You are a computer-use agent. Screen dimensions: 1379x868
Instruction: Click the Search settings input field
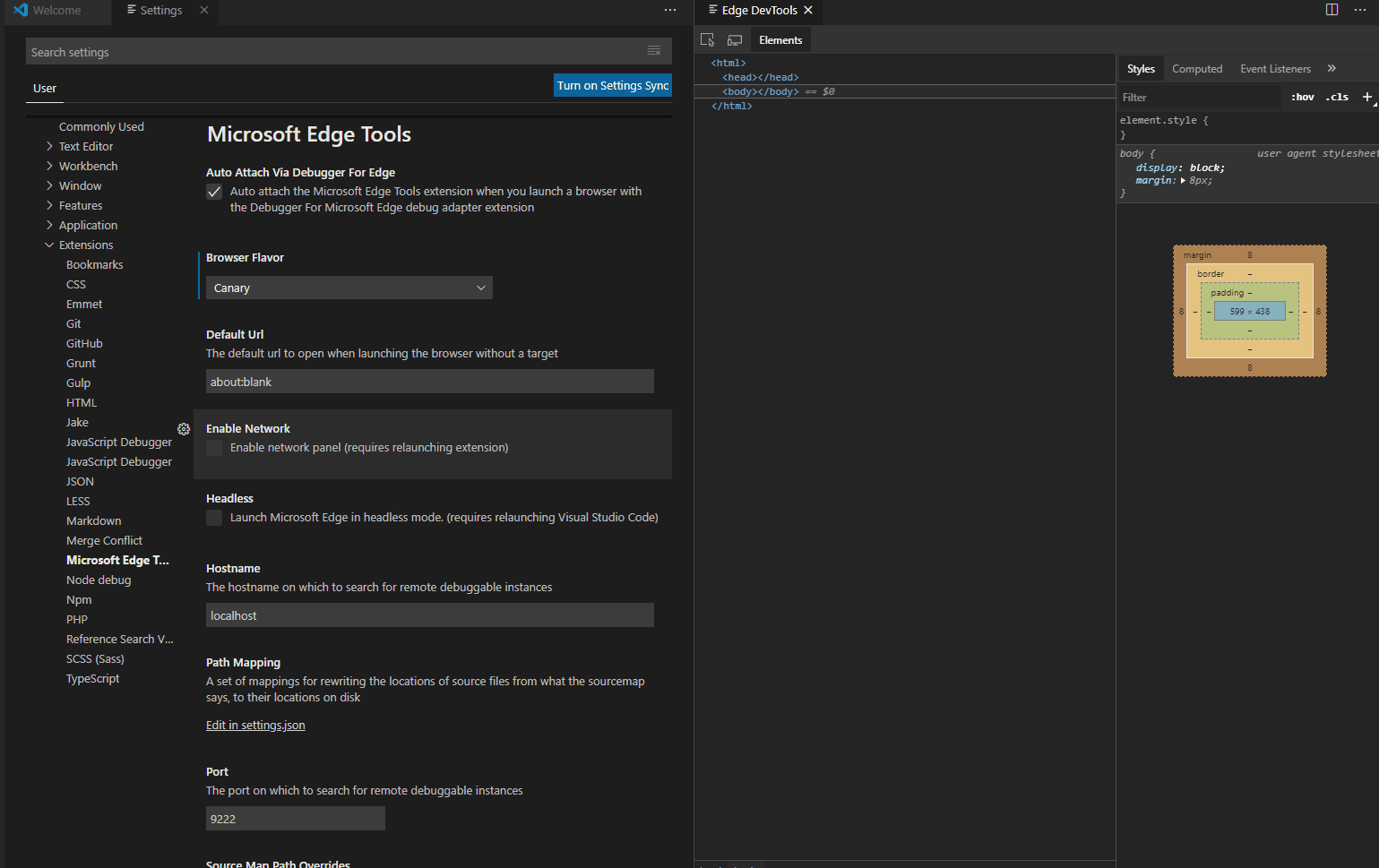tap(332, 52)
